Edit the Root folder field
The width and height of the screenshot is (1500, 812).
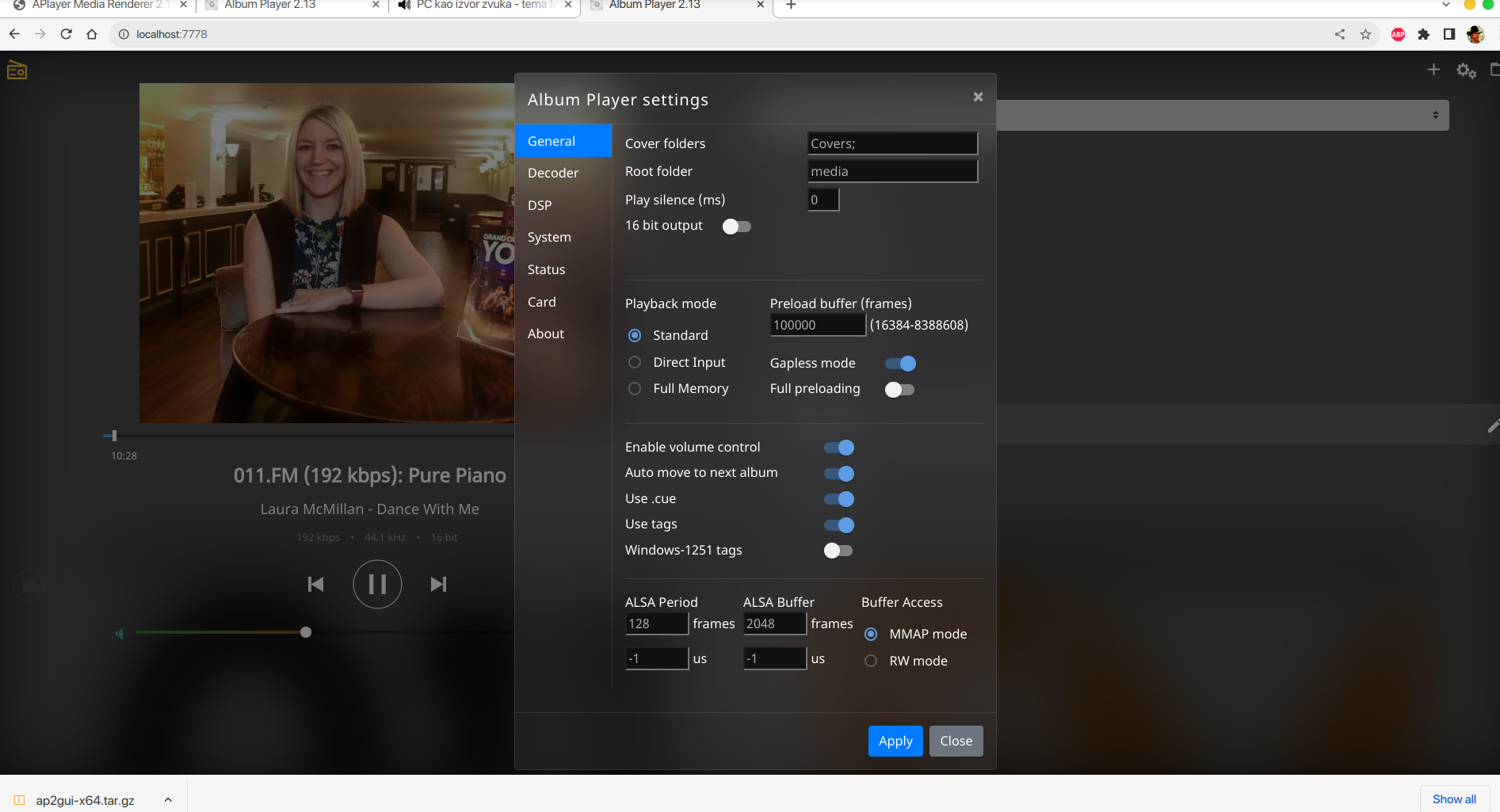[x=892, y=171]
